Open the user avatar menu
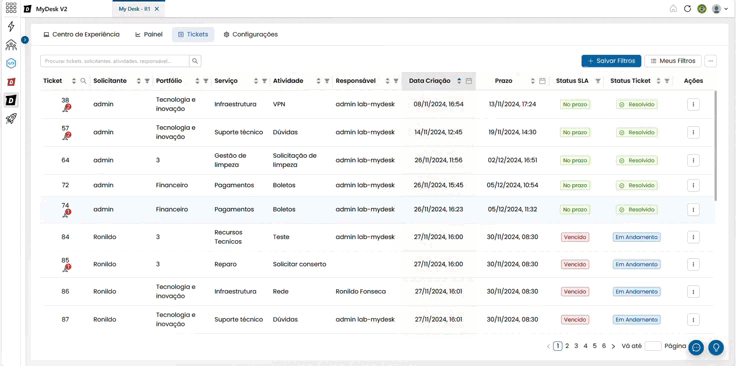Viewport: 736px width, 366px height. click(719, 8)
